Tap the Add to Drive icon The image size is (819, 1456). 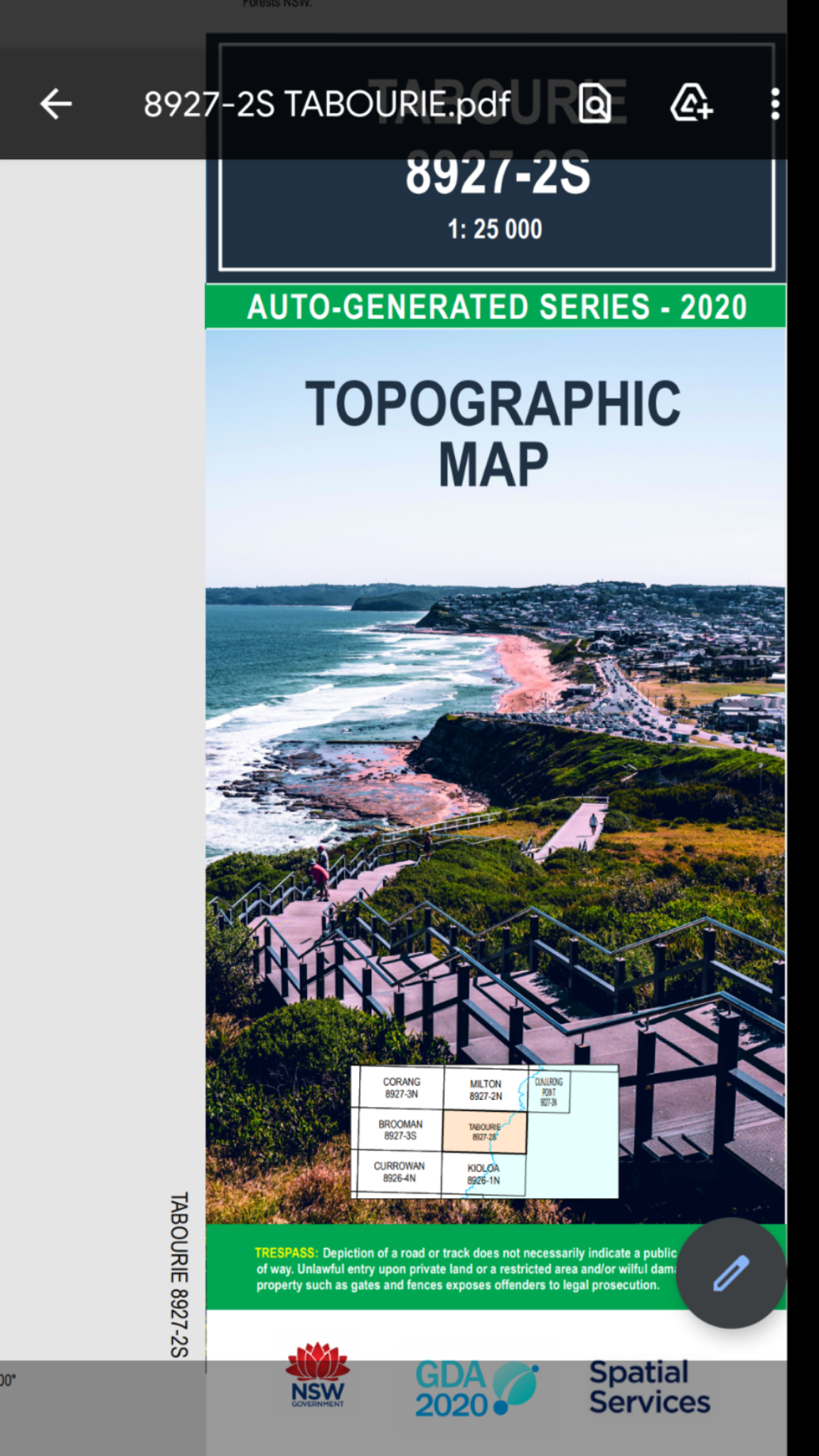click(691, 103)
